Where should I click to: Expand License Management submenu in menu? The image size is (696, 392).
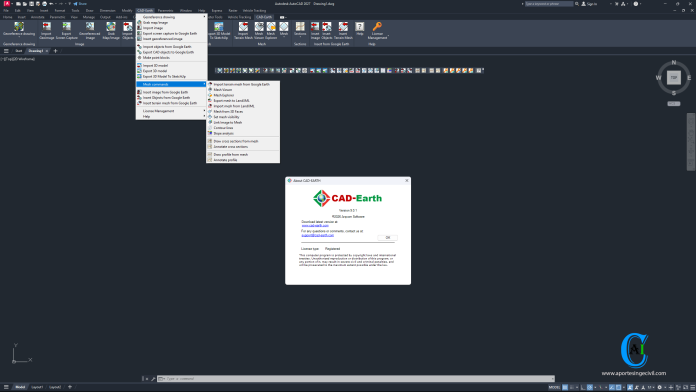pyautogui.click(x=172, y=111)
